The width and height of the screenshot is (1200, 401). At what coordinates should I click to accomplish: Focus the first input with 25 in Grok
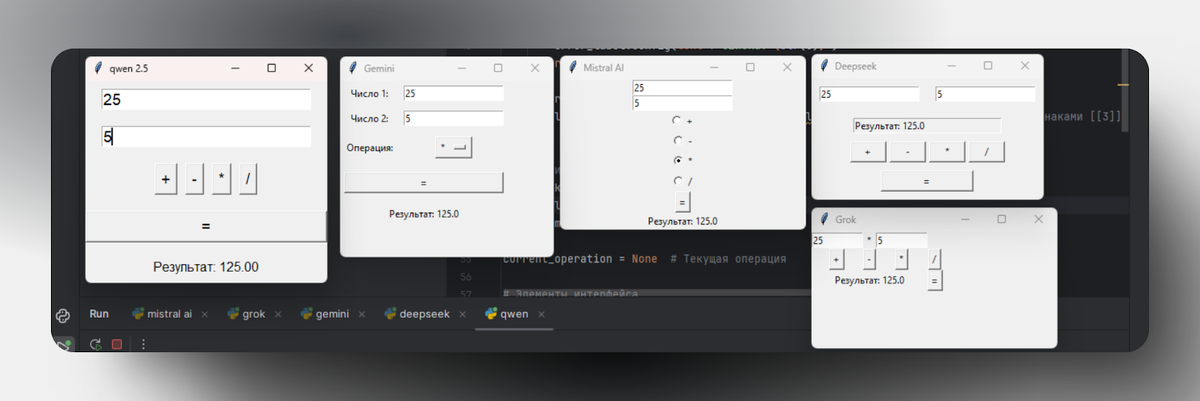pyautogui.click(x=836, y=240)
